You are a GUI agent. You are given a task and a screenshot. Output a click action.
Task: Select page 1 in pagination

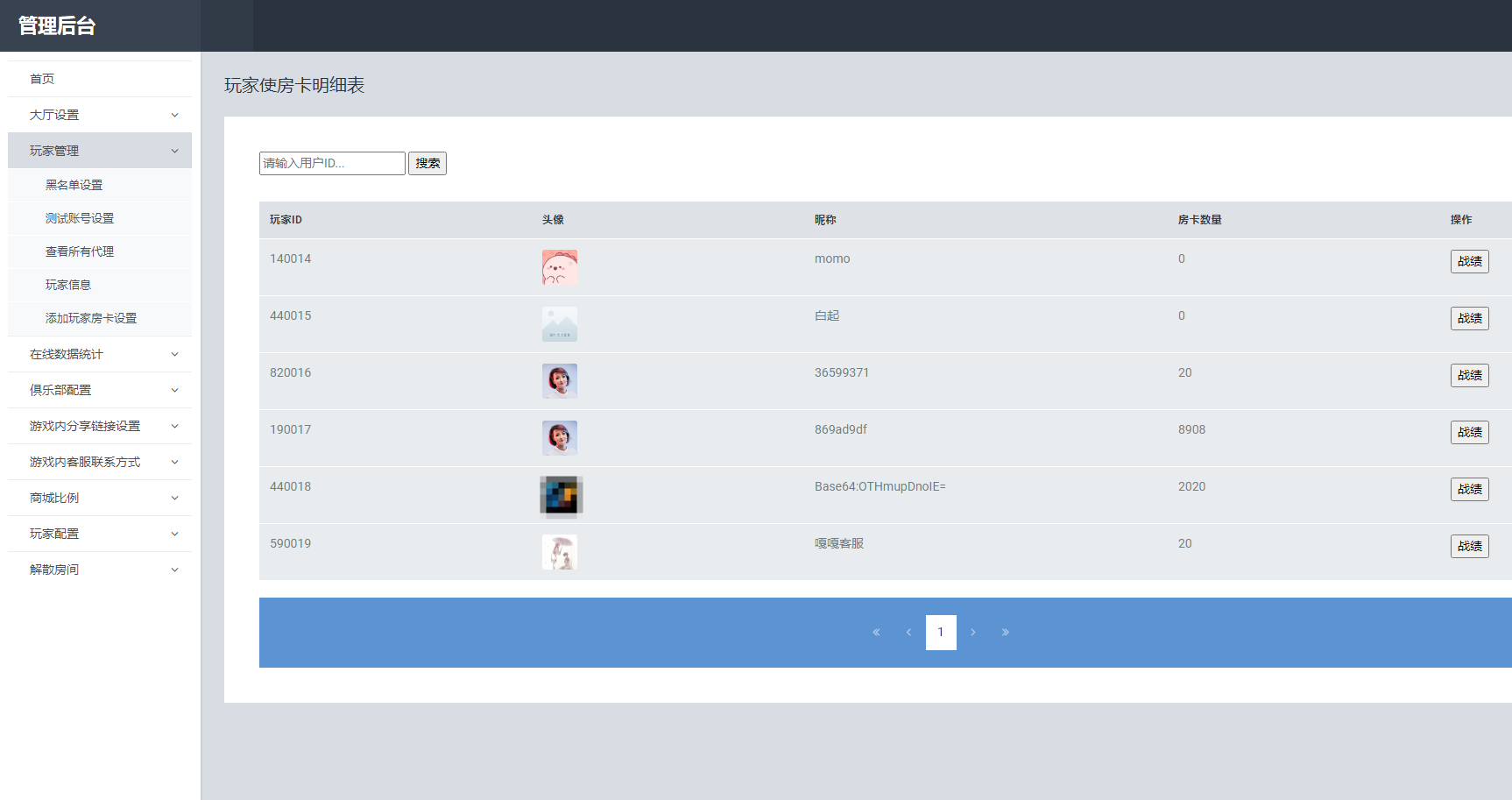click(x=941, y=632)
